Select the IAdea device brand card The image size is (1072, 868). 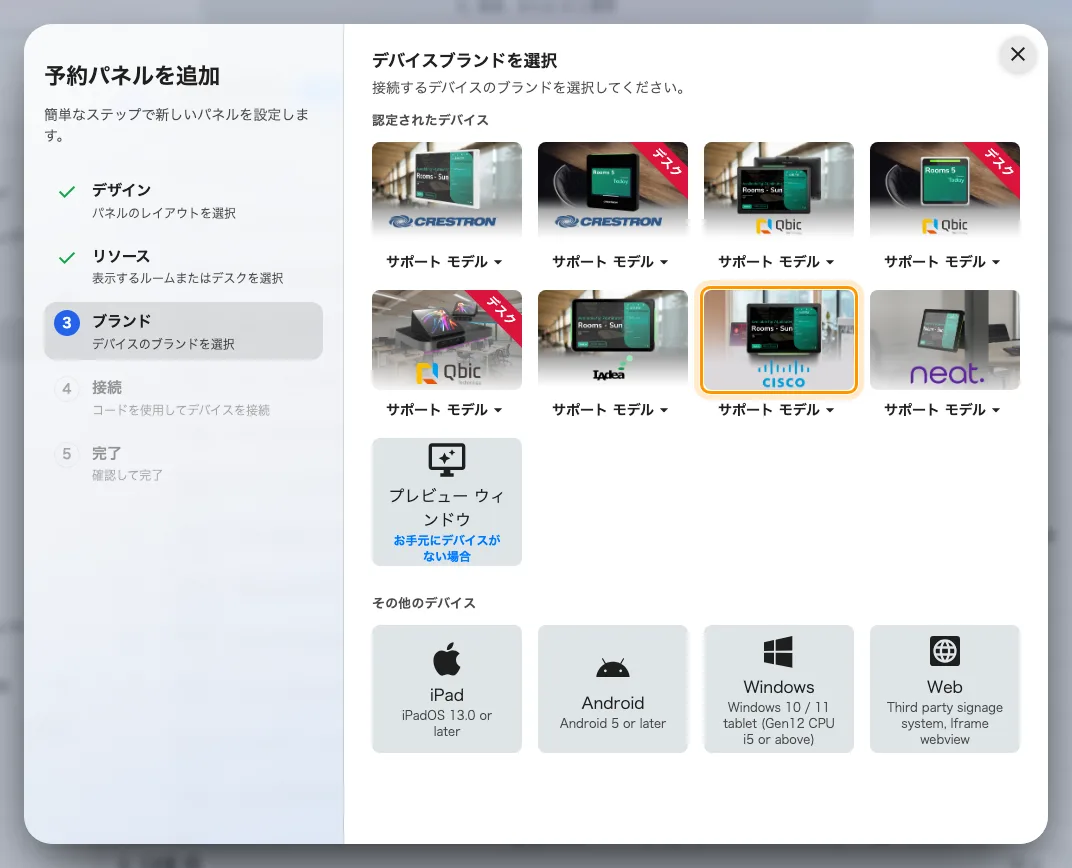click(613, 340)
